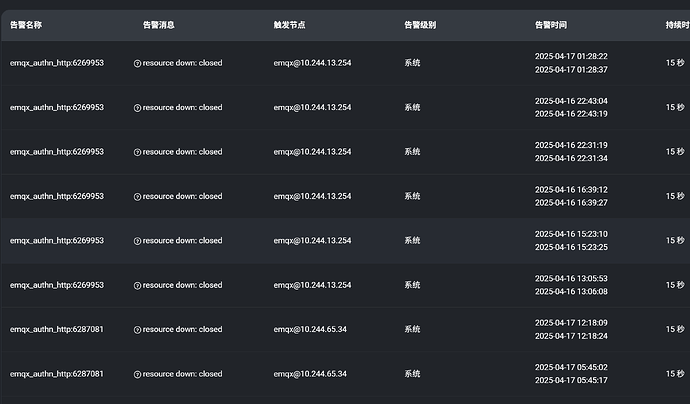Click the 15 秒 duration in the 01:28:22 row
The width and height of the screenshot is (690, 404).
[x=675, y=63]
